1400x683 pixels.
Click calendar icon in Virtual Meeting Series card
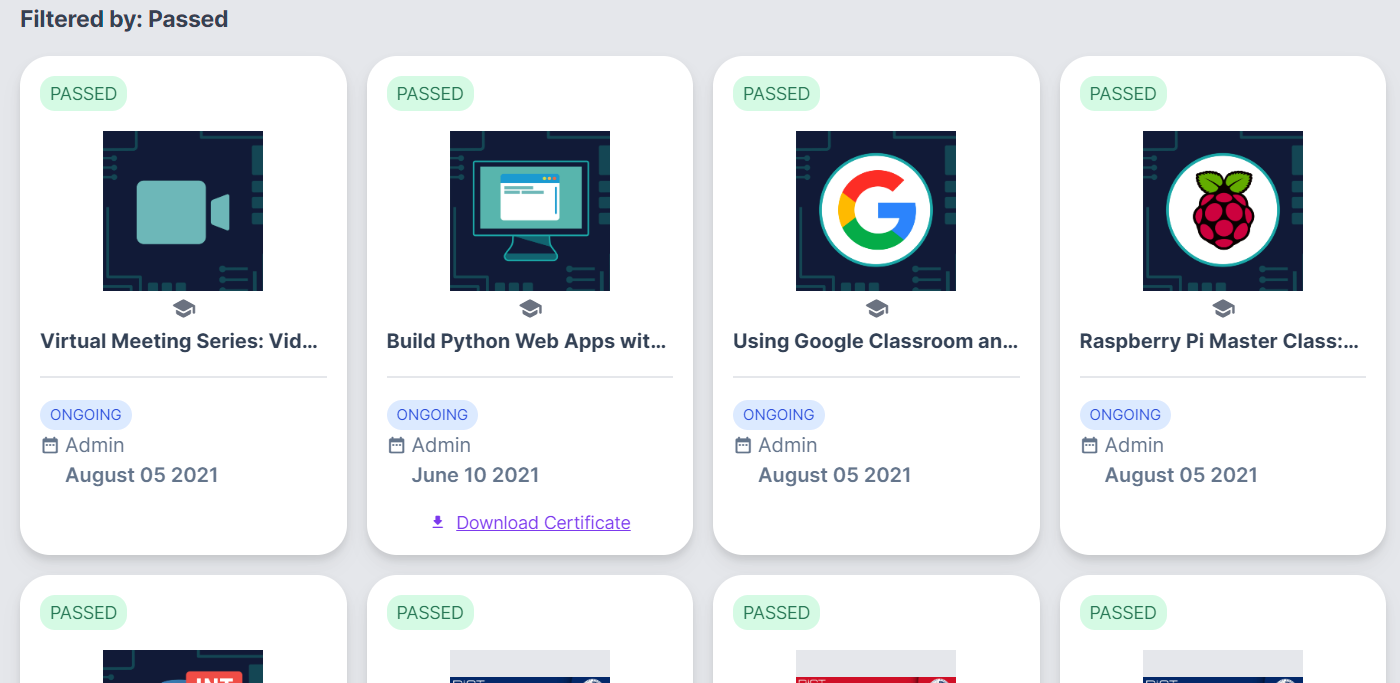[x=50, y=445]
